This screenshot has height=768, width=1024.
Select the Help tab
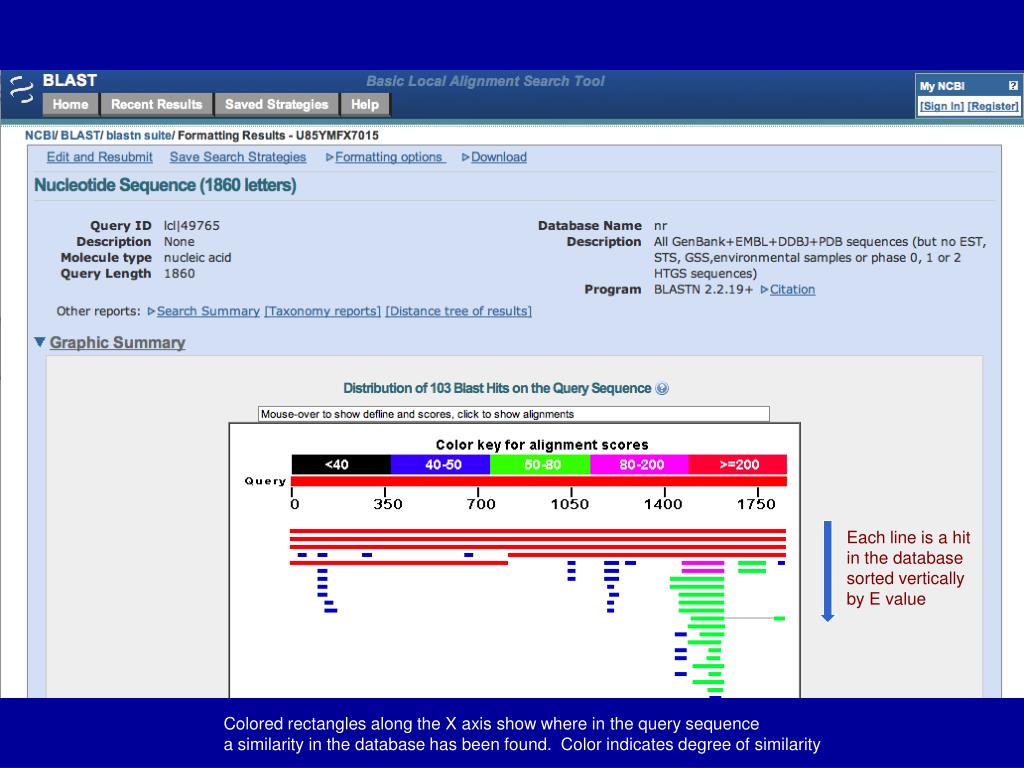pos(365,104)
